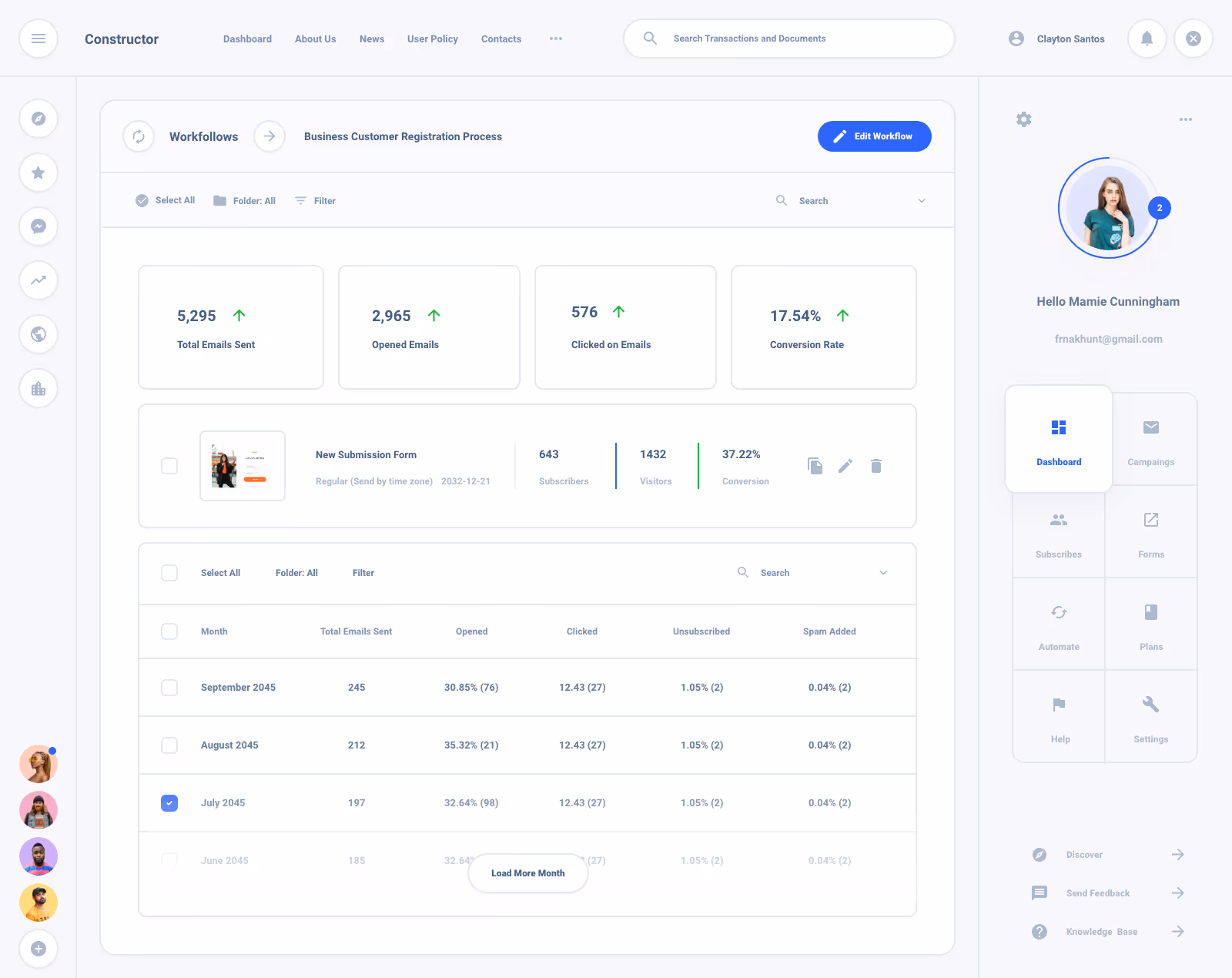
Task: Check the Select All checkbox in the table
Action: point(169,573)
